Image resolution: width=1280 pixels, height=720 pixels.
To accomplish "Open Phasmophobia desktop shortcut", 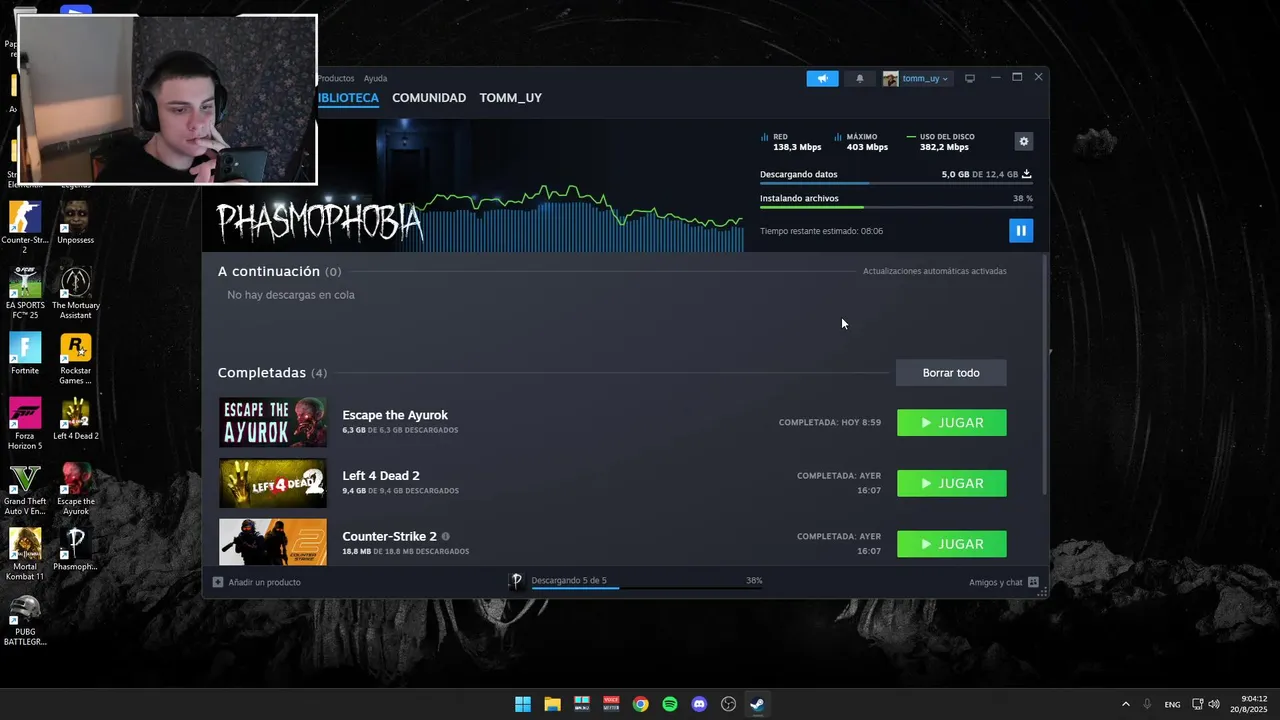I will pos(76,550).
